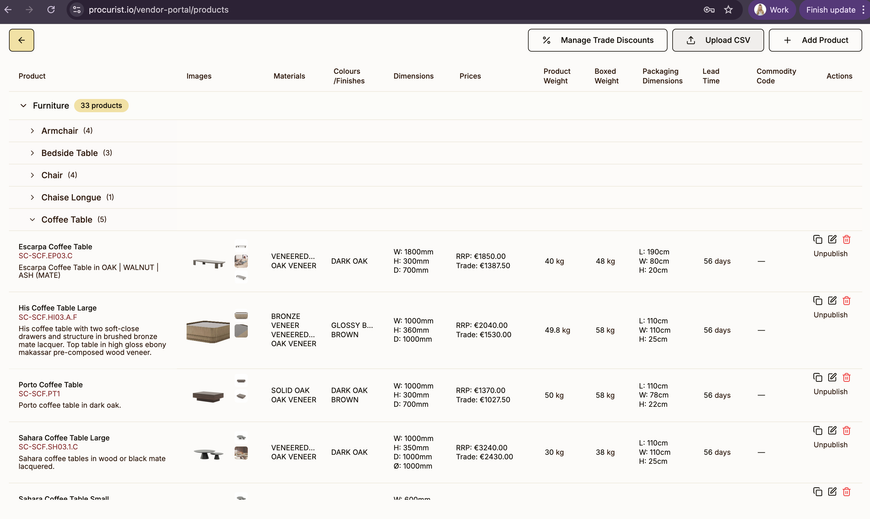Click the Upload CSV button

(x=718, y=40)
